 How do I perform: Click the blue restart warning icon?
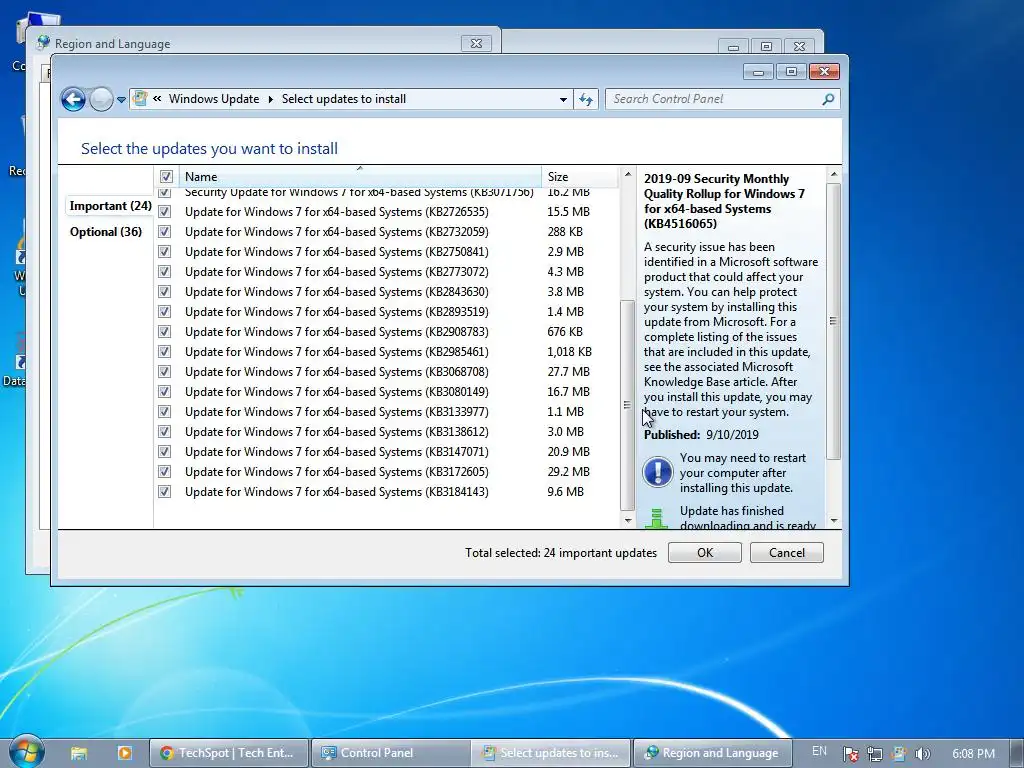tap(658, 472)
